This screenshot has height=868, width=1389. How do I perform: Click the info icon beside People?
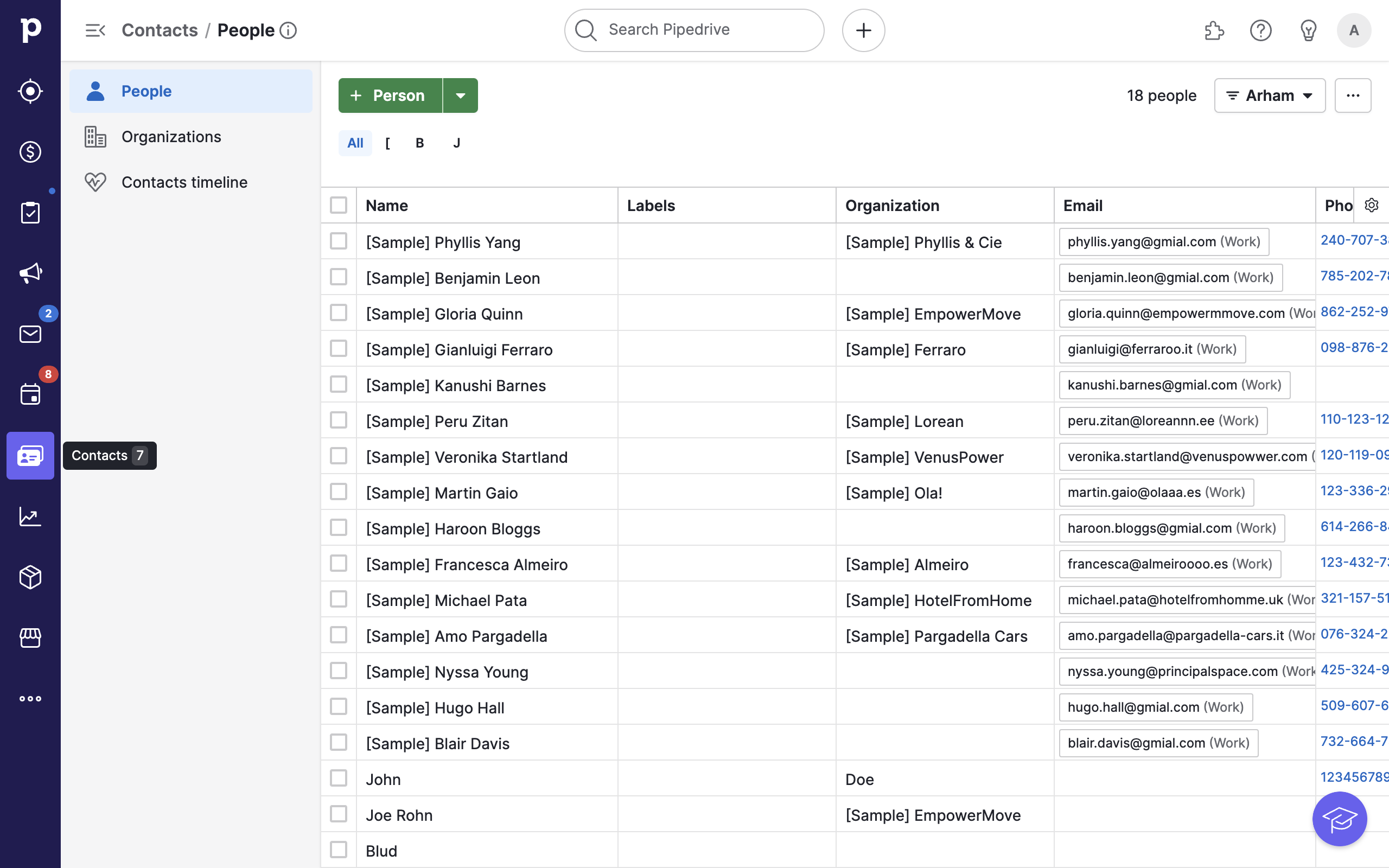(x=288, y=30)
